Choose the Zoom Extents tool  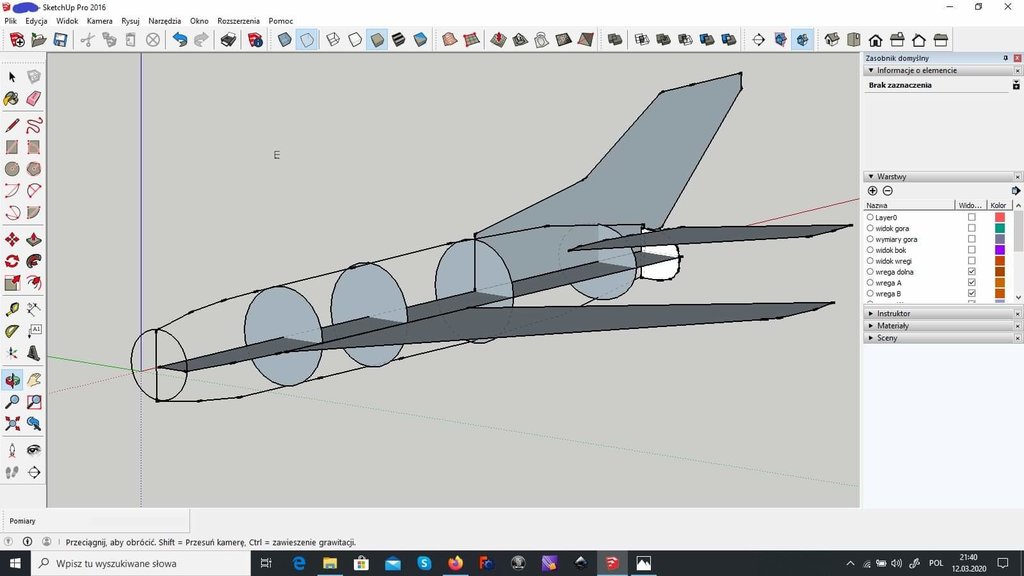pos(12,423)
